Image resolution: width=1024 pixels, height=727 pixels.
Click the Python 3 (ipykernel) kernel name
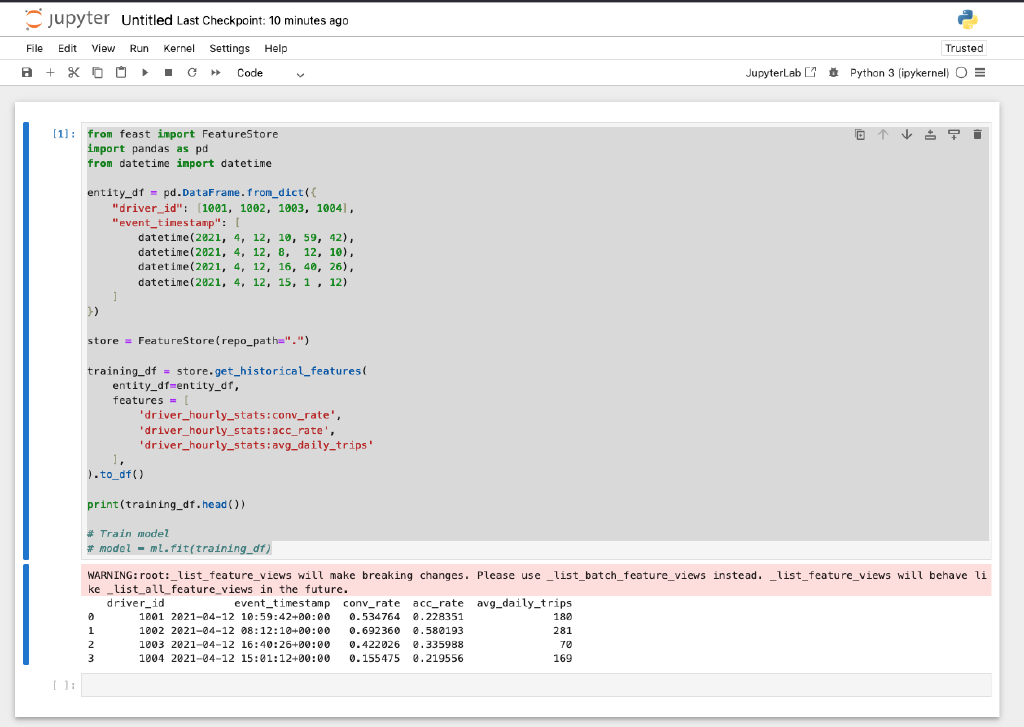(899, 73)
